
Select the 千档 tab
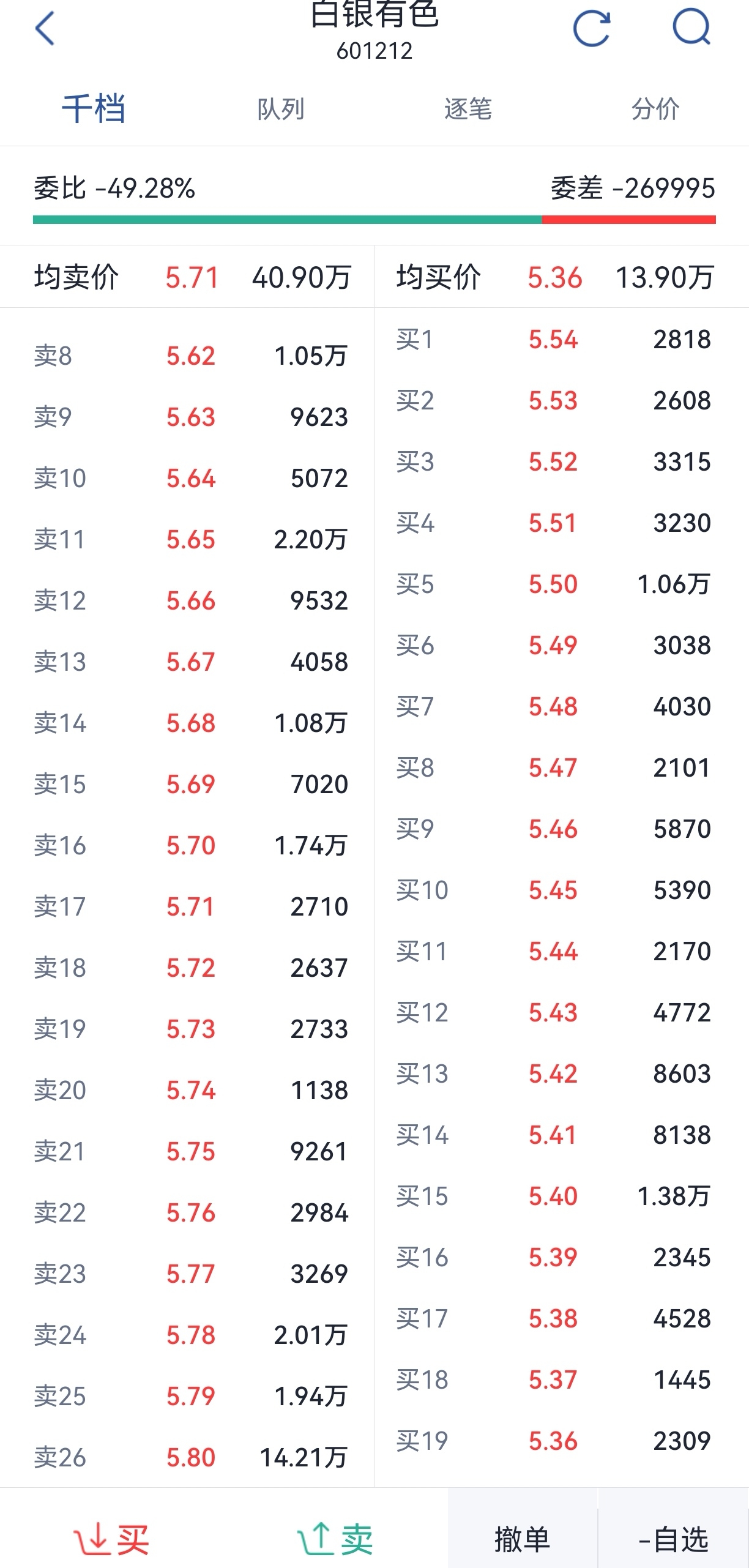[x=94, y=109]
